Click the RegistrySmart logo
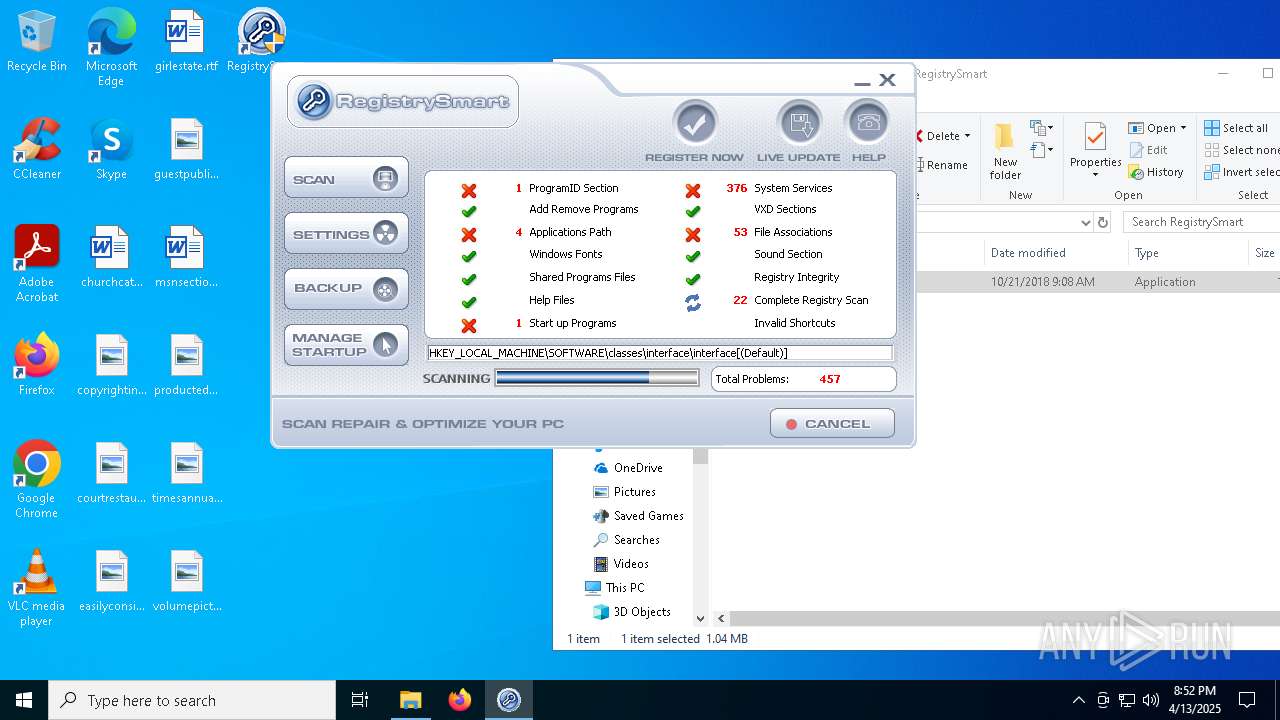Viewport: 1280px width, 720px height. pos(403,101)
